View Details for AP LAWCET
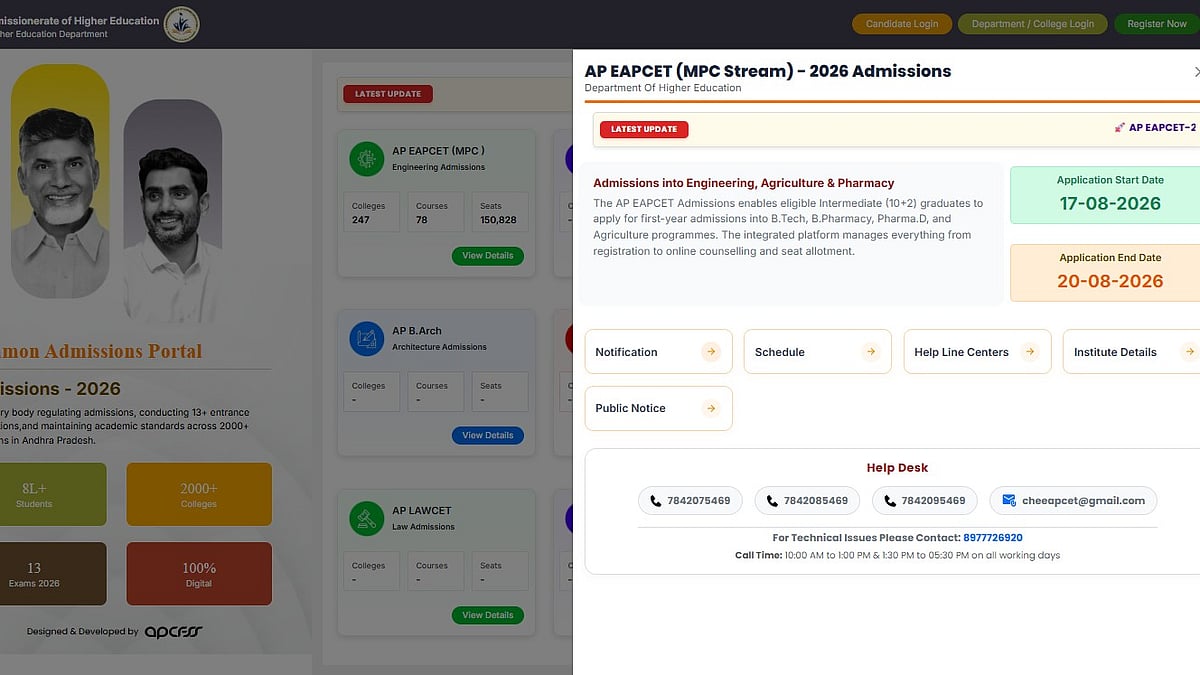The width and height of the screenshot is (1200, 675). pyautogui.click(x=487, y=616)
